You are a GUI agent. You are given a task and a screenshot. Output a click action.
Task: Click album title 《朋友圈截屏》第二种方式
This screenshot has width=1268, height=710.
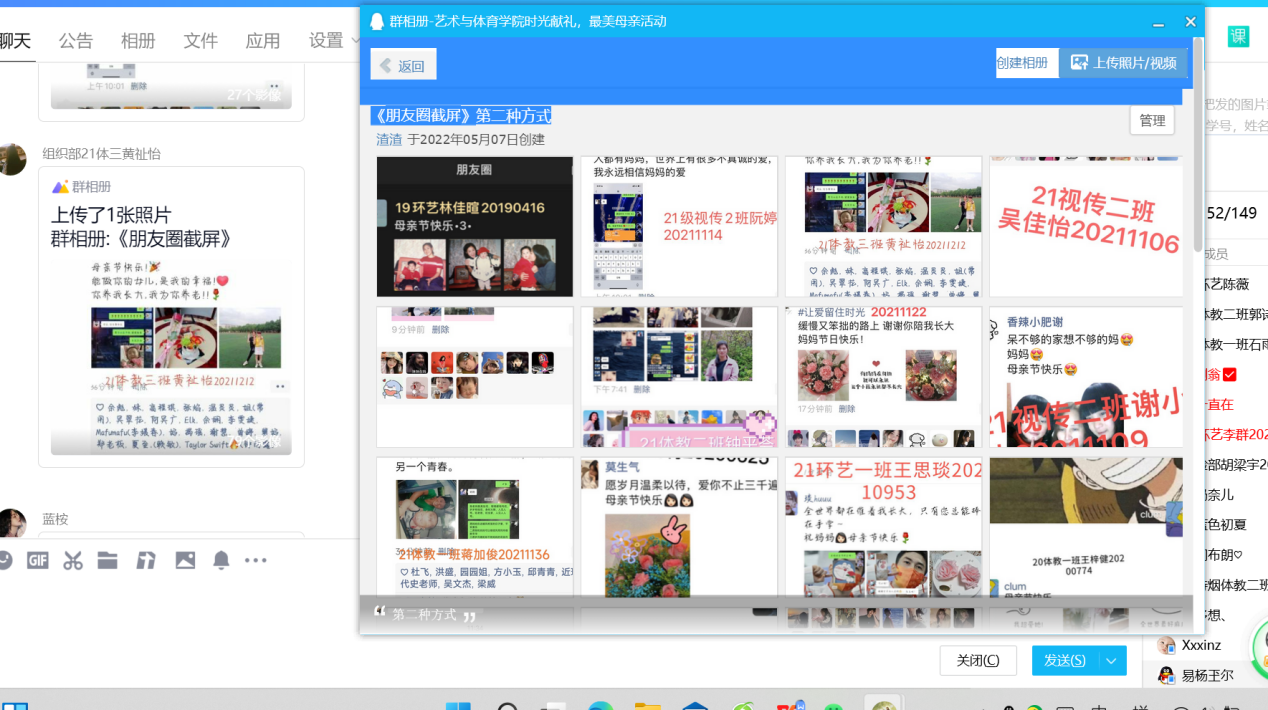pos(461,115)
